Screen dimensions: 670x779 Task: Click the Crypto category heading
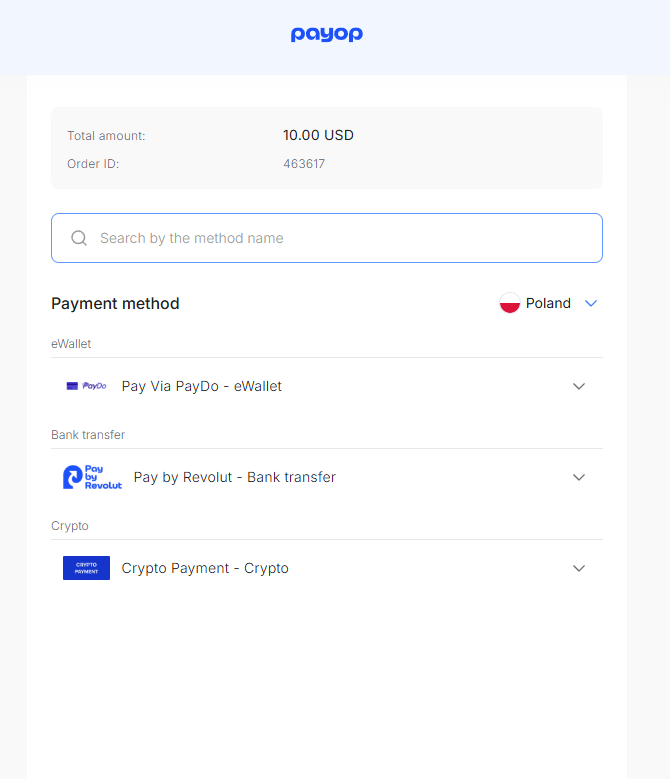70,526
